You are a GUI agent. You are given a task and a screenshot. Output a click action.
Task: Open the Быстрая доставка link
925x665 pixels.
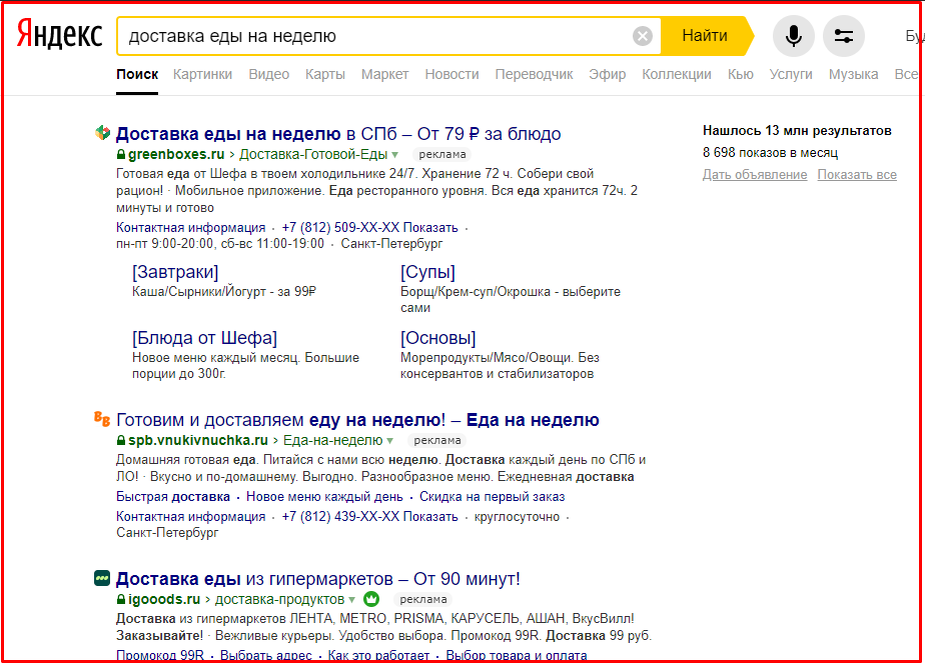pyautogui.click(x=173, y=497)
